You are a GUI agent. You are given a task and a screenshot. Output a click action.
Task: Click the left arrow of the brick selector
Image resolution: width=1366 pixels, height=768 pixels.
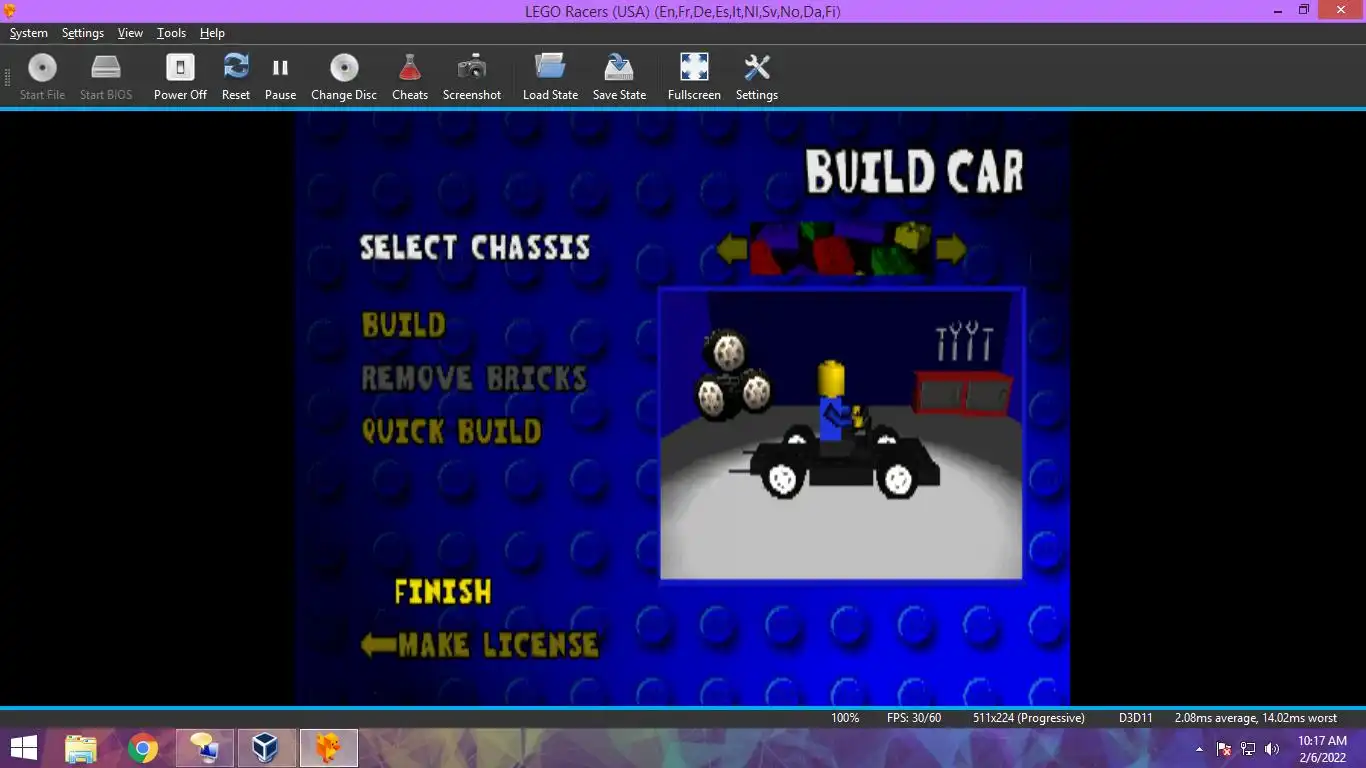tap(732, 248)
